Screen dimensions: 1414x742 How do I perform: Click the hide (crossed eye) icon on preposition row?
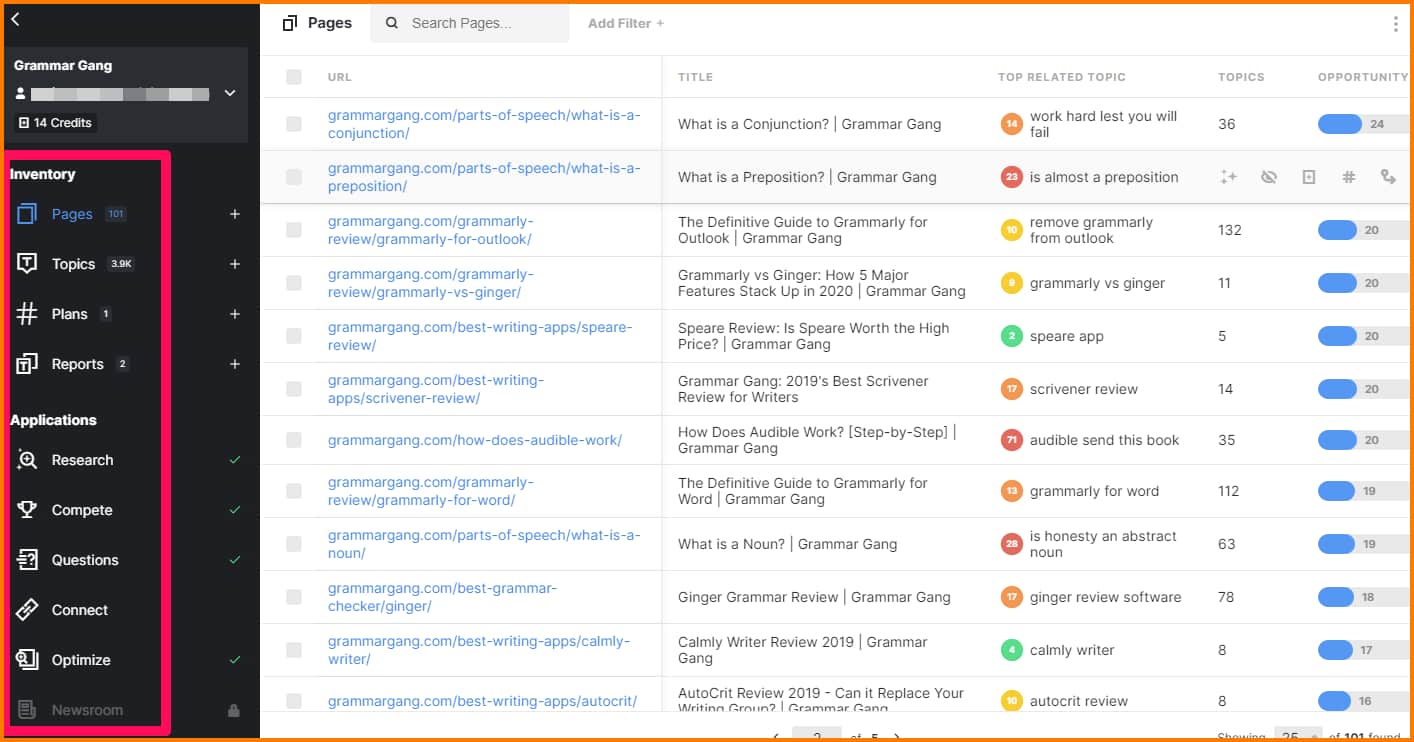pyautogui.click(x=1269, y=177)
